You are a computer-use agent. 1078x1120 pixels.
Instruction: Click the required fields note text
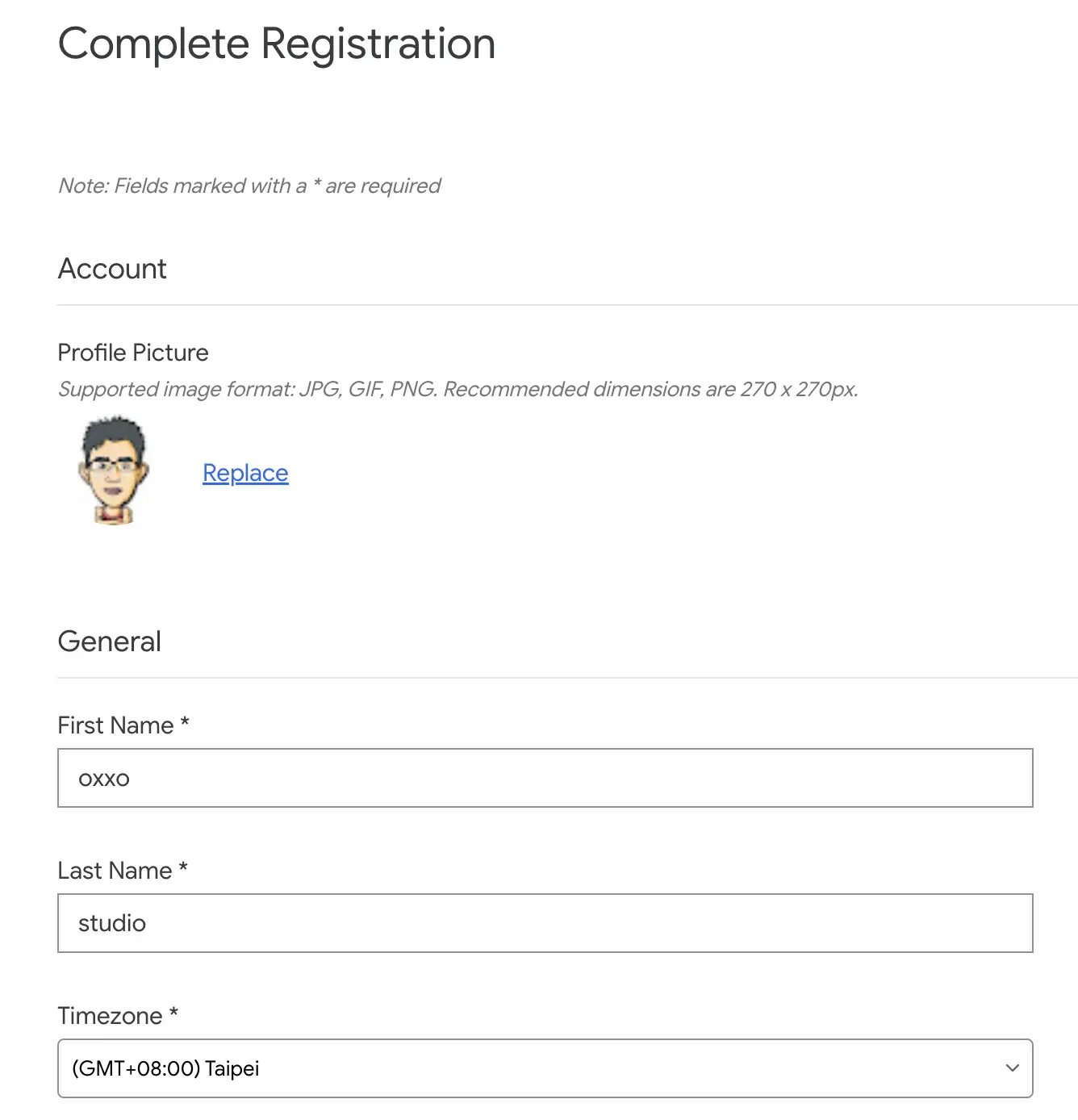[x=249, y=186]
